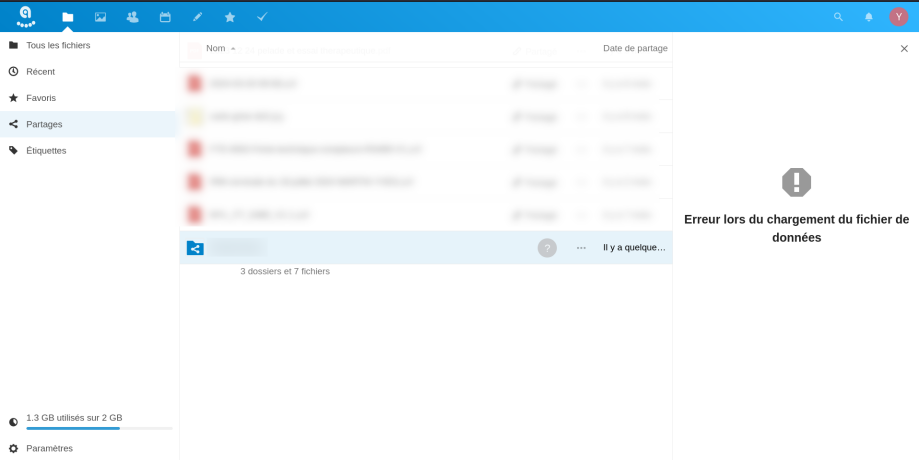The image size is (919, 460).
Task: Show notifications via the bell icon
Action: (x=868, y=17)
